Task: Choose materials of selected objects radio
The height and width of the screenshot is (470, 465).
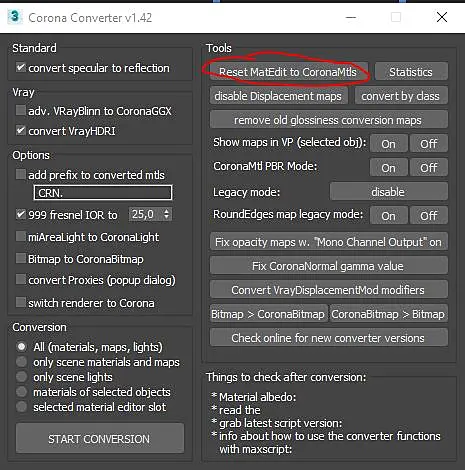Action: 22,392
